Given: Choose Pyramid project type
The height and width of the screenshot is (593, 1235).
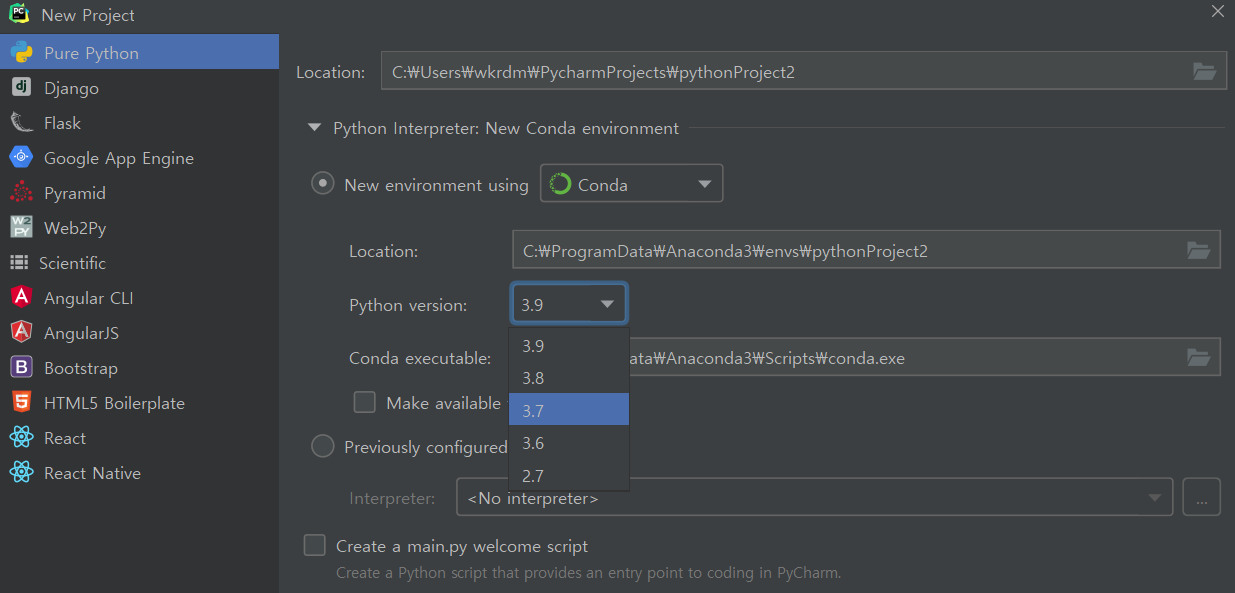Looking at the screenshot, I should pyautogui.click(x=139, y=193).
